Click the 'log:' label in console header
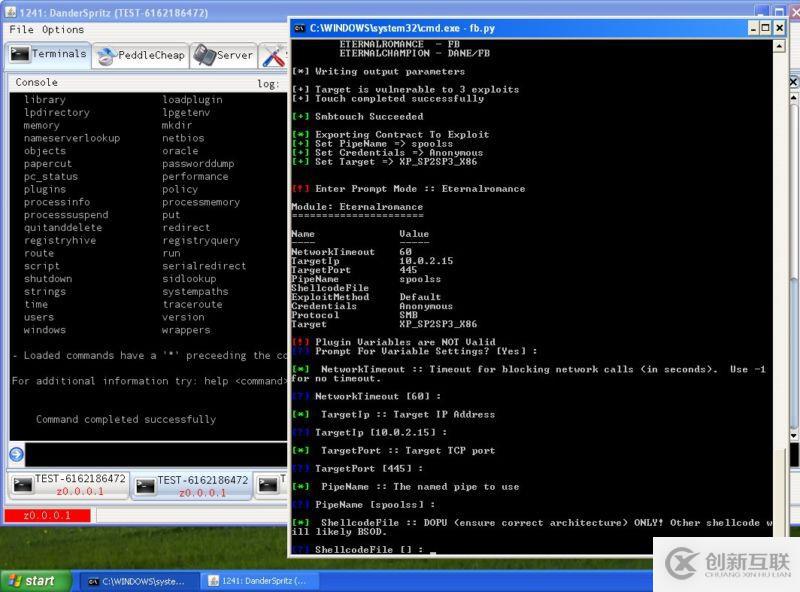 coord(268,84)
